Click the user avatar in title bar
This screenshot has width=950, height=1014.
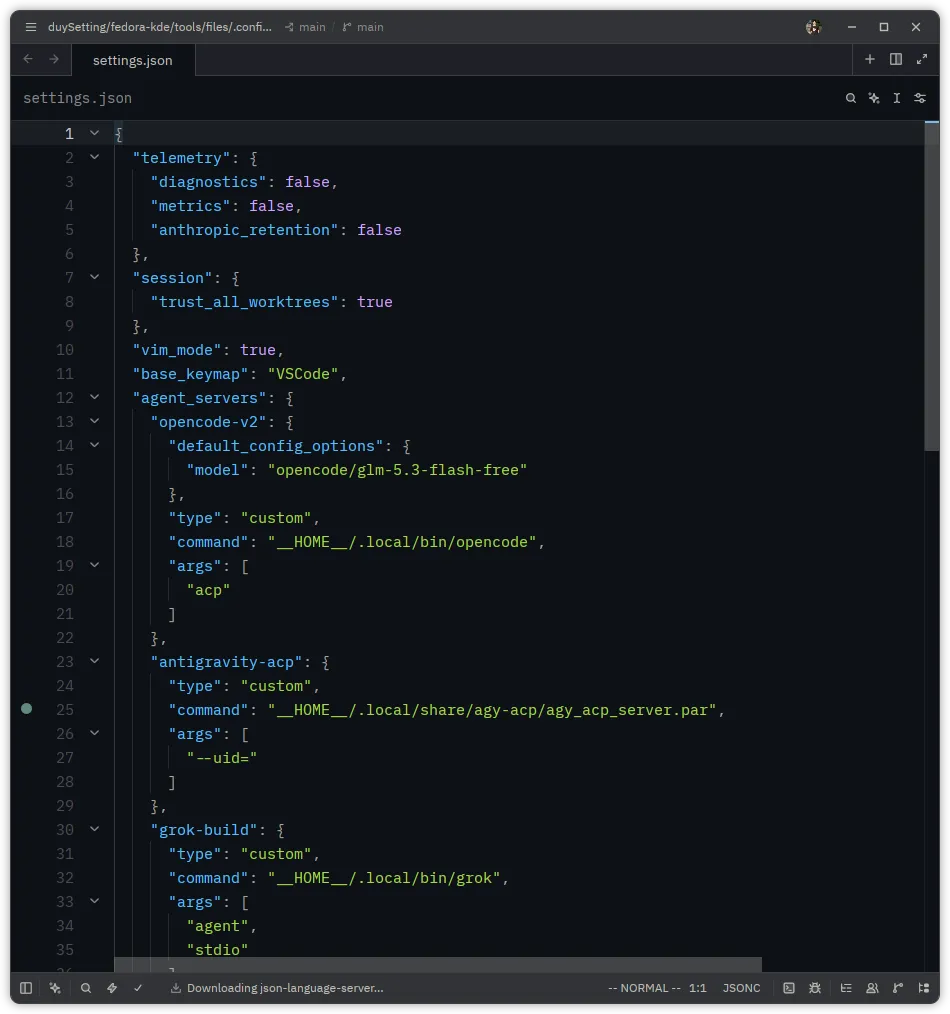(x=814, y=27)
